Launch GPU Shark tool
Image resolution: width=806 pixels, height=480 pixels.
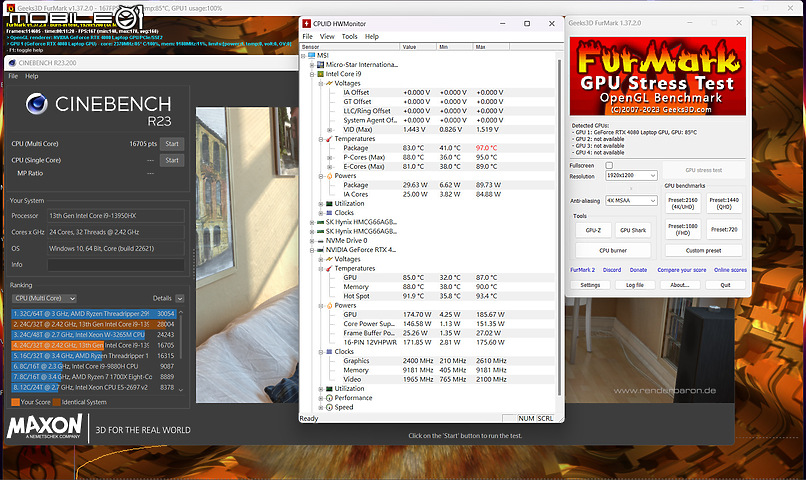coord(633,230)
